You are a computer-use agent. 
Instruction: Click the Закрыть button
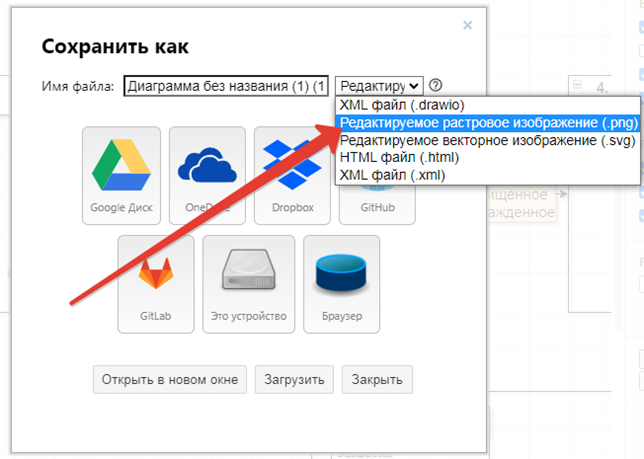(x=377, y=380)
